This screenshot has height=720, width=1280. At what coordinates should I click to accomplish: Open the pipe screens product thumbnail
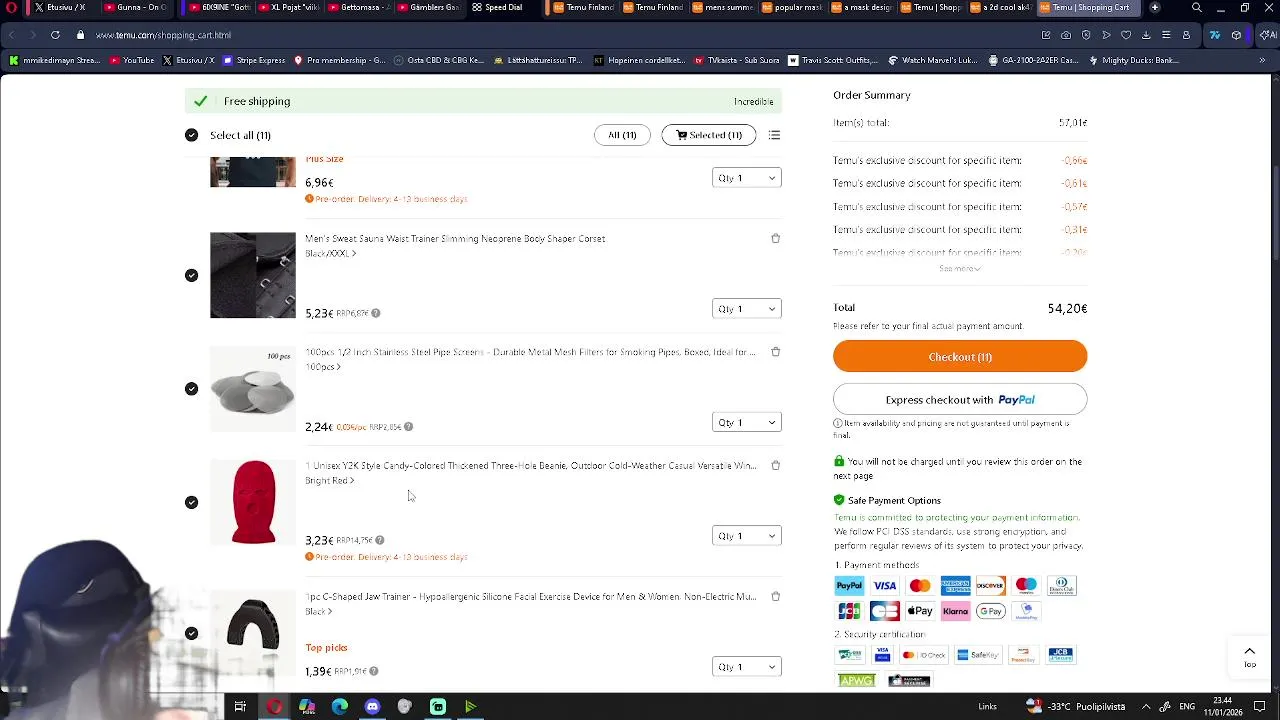(x=253, y=389)
